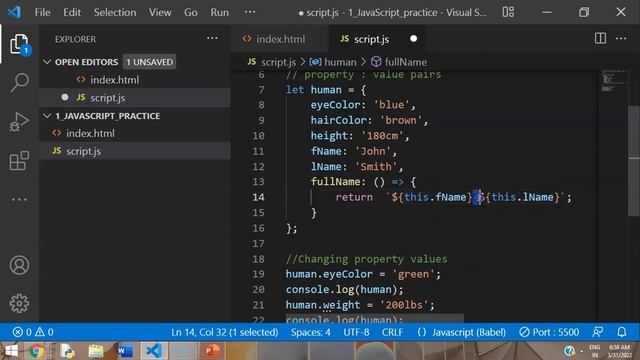Click 'fullName' property on line 13
Image resolution: width=640 pixels, height=360 pixels.
336,182
